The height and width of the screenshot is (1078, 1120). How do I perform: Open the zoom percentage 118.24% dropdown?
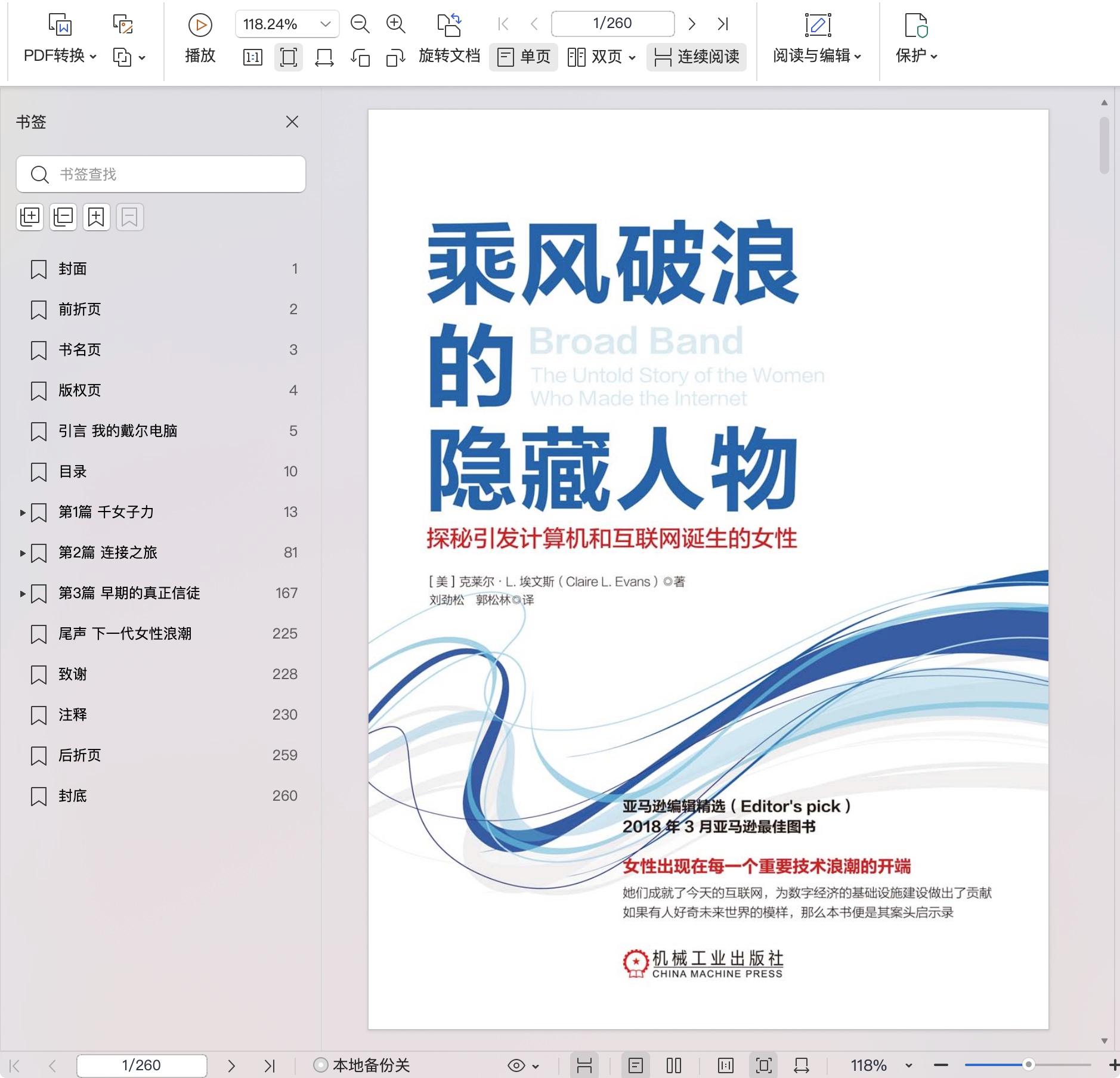tap(326, 24)
